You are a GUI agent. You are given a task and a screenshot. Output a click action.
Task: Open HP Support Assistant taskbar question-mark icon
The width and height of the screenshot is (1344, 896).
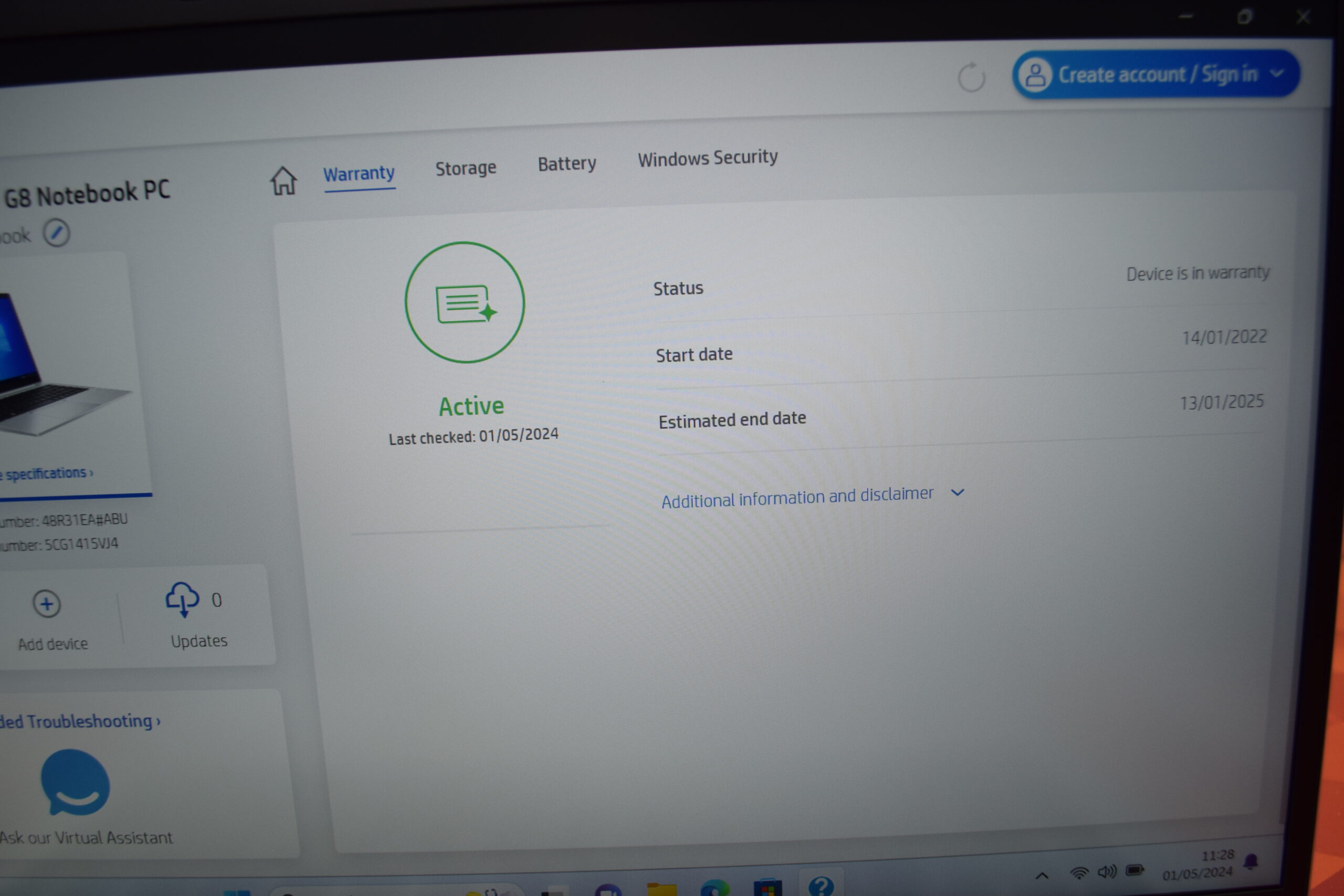[x=821, y=886]
